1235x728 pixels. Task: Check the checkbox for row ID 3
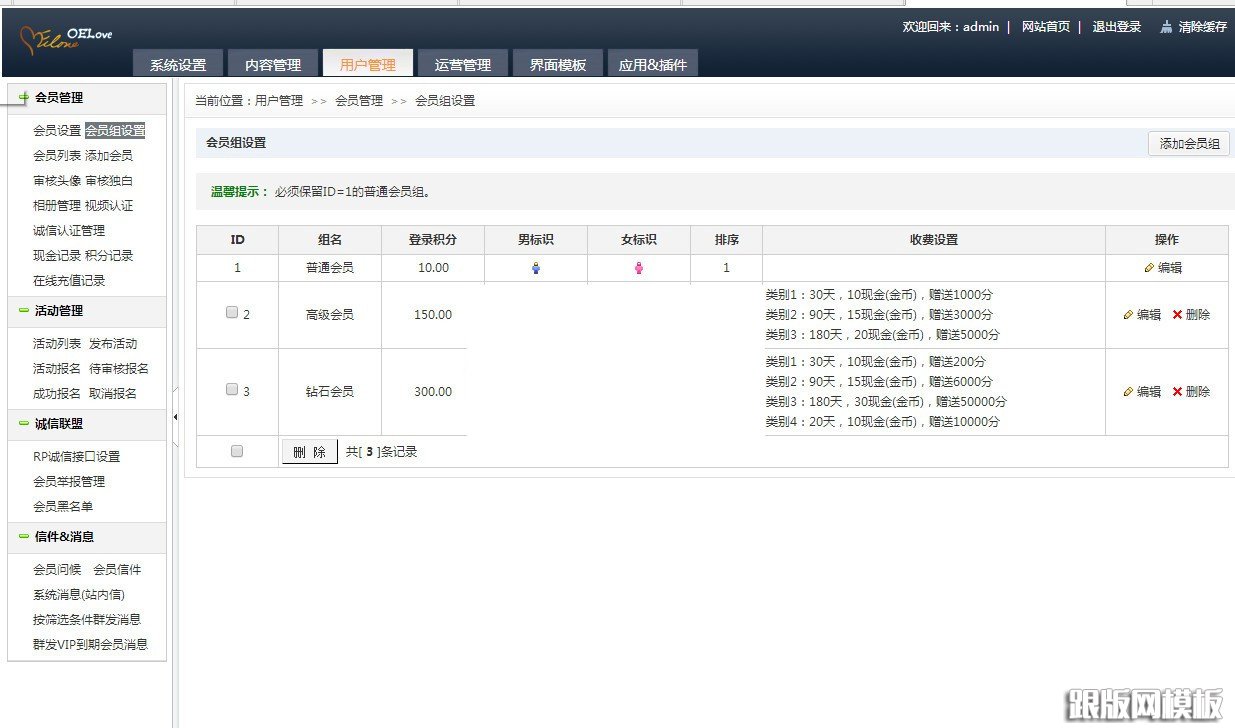pyautogui.click(x=231, y=387)
